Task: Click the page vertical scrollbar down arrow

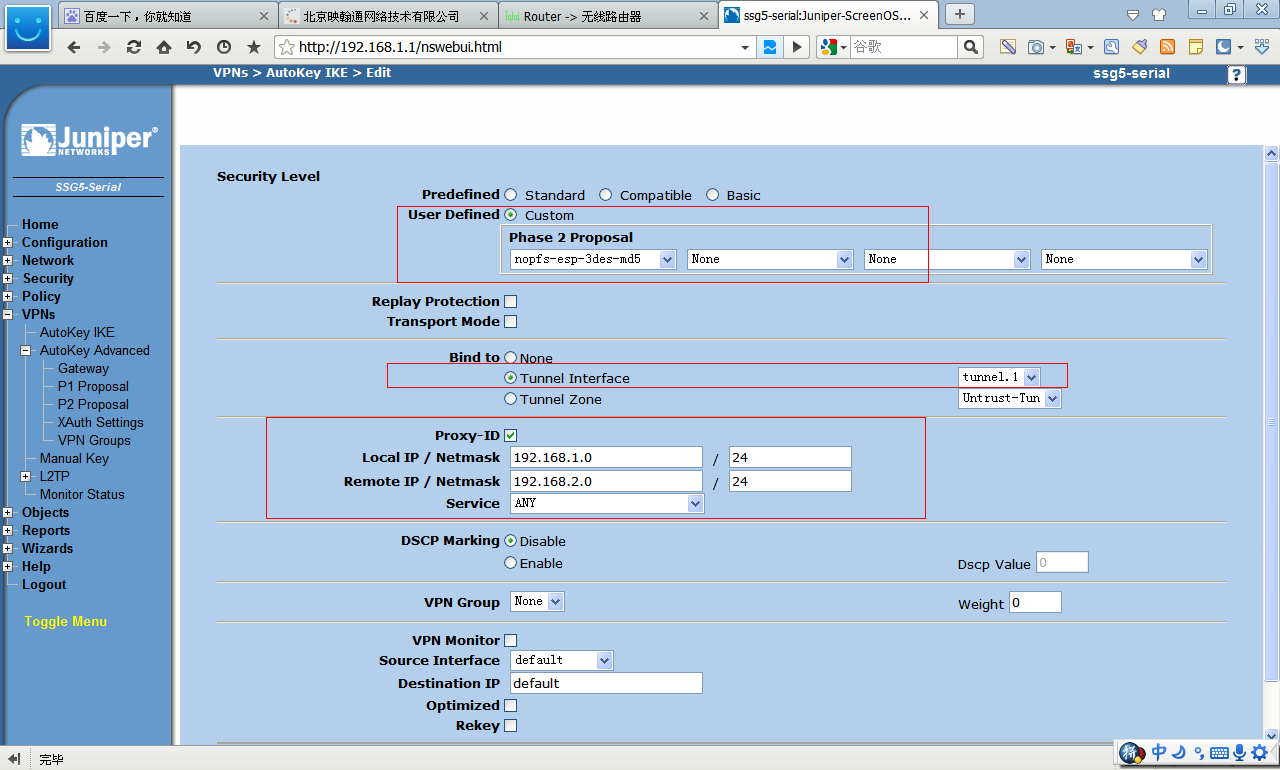Action: [x=1271, y=735]
